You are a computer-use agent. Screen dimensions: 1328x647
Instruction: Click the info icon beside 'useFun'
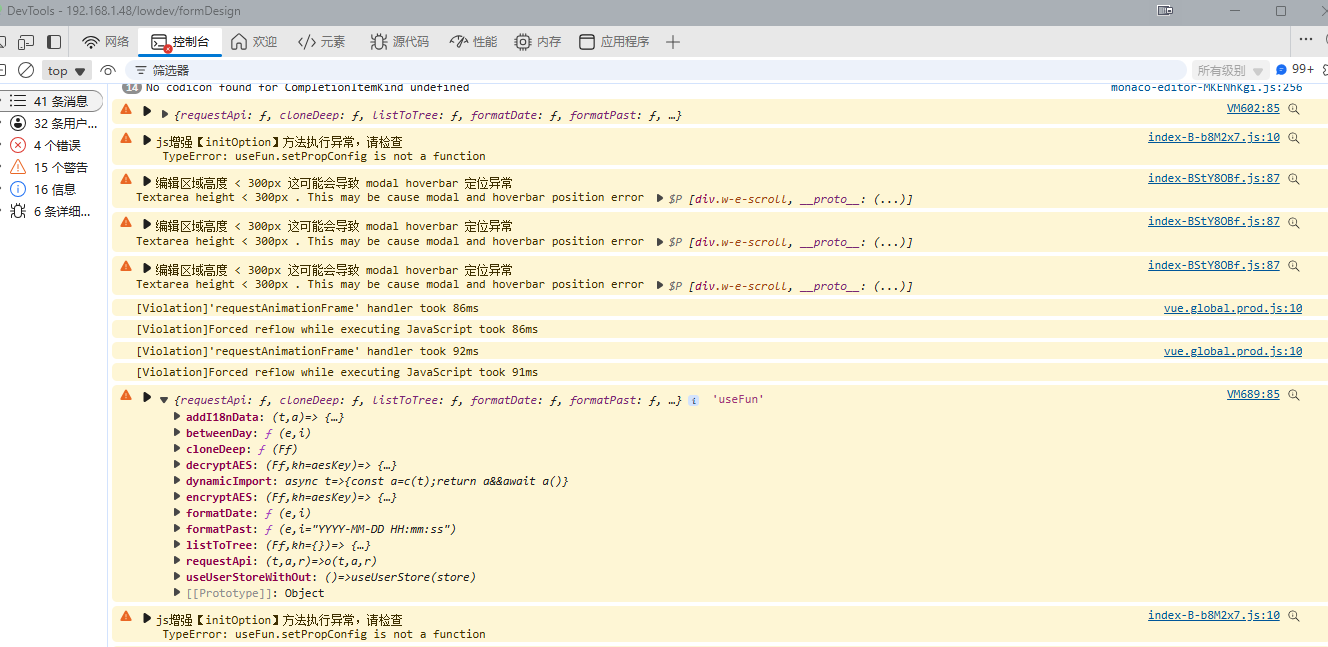pyautogui.click(x=694, y=400)
